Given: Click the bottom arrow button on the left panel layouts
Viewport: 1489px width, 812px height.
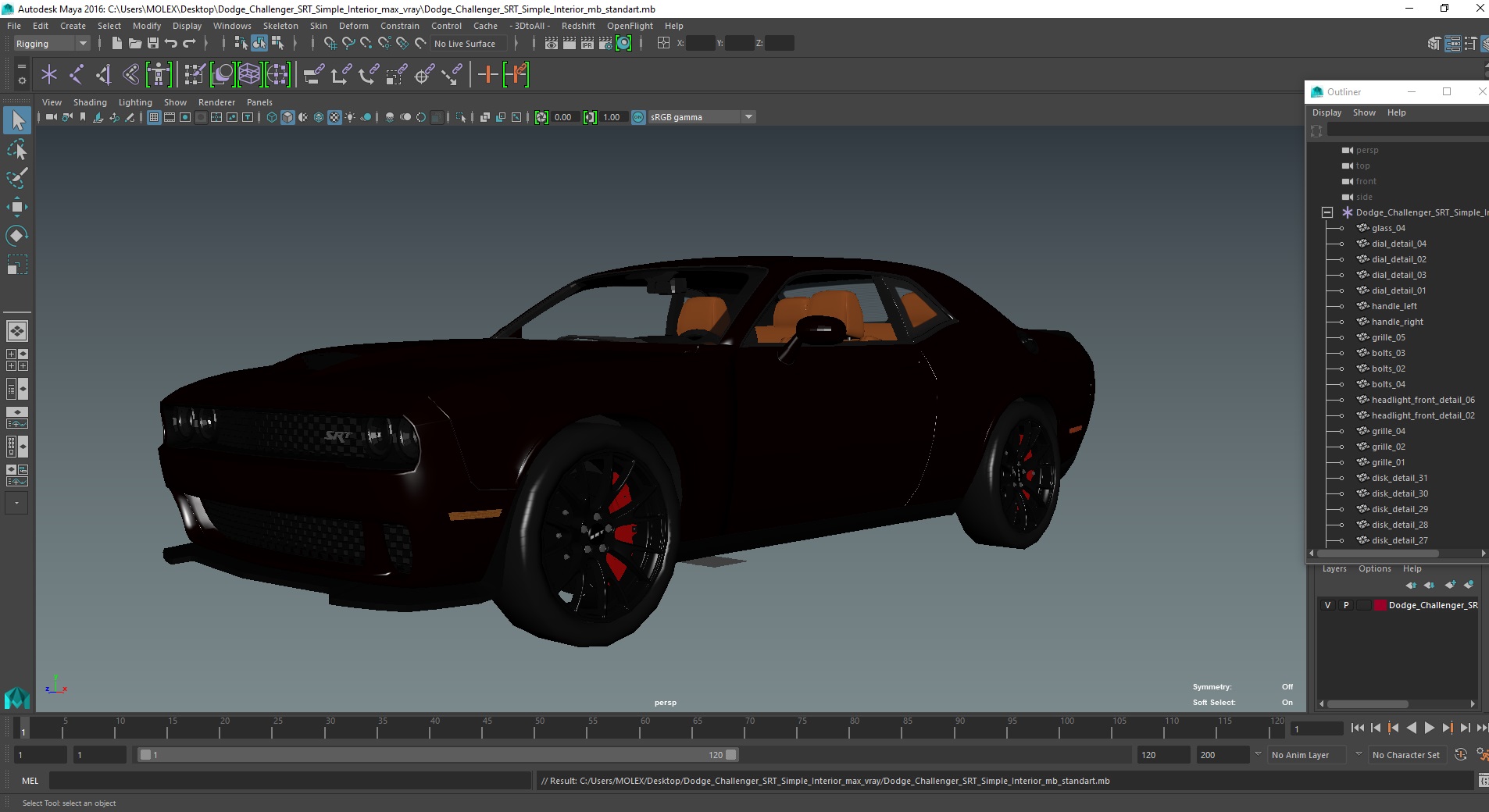Looking at the screenshot, I should pos(16,503).
